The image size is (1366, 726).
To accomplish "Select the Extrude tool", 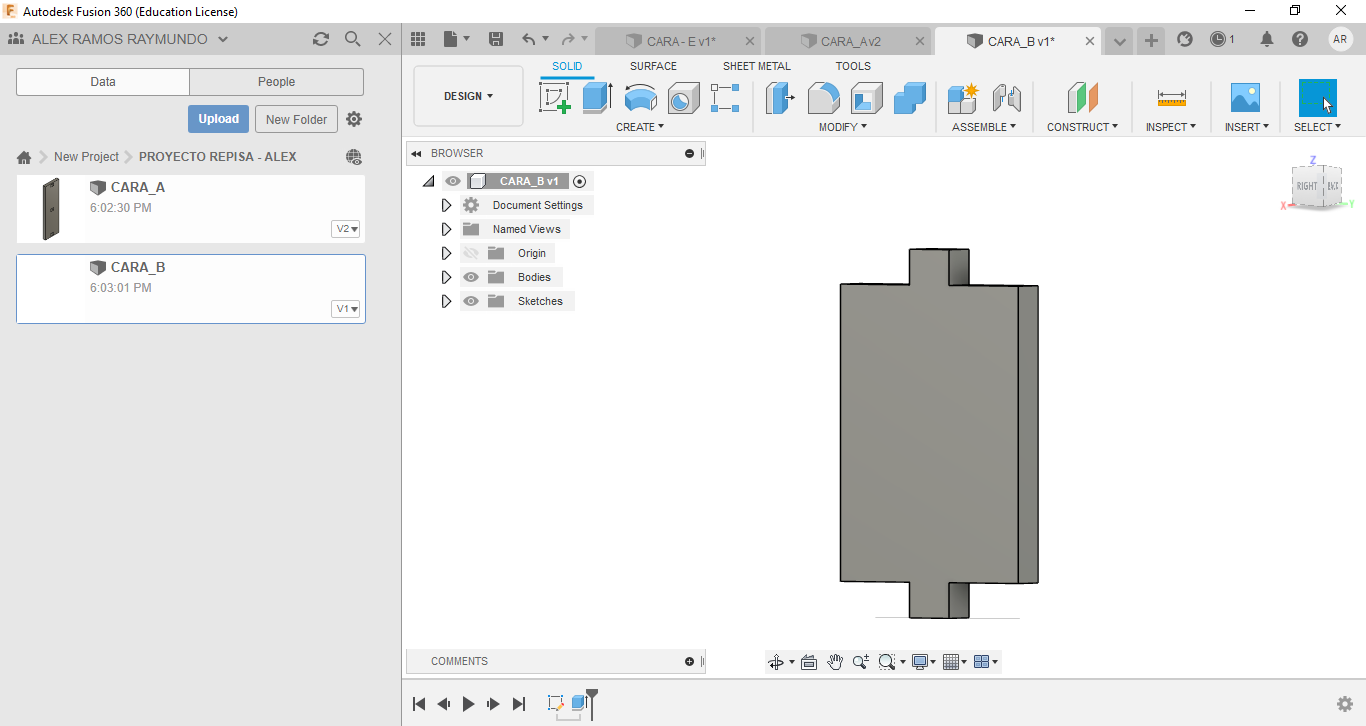I will [597, 98].
